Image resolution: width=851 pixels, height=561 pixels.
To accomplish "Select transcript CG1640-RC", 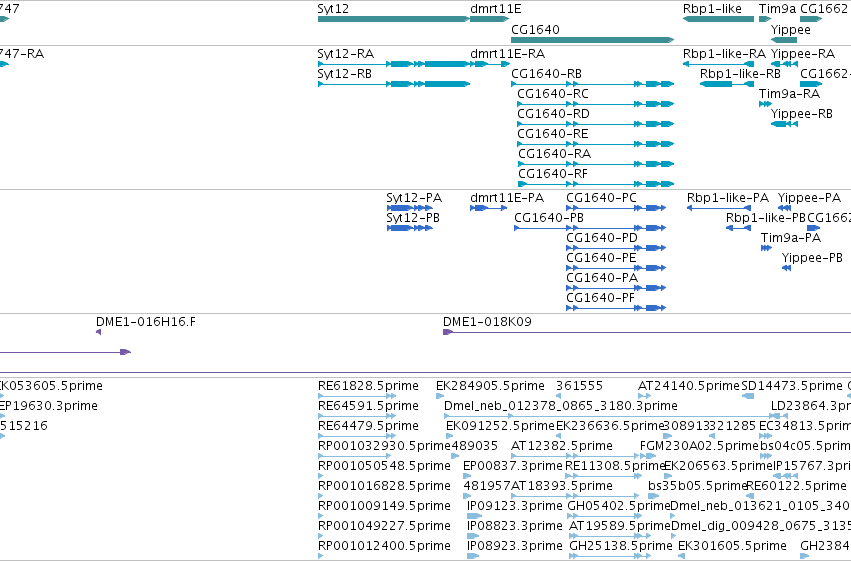I will tap(595, 104).
